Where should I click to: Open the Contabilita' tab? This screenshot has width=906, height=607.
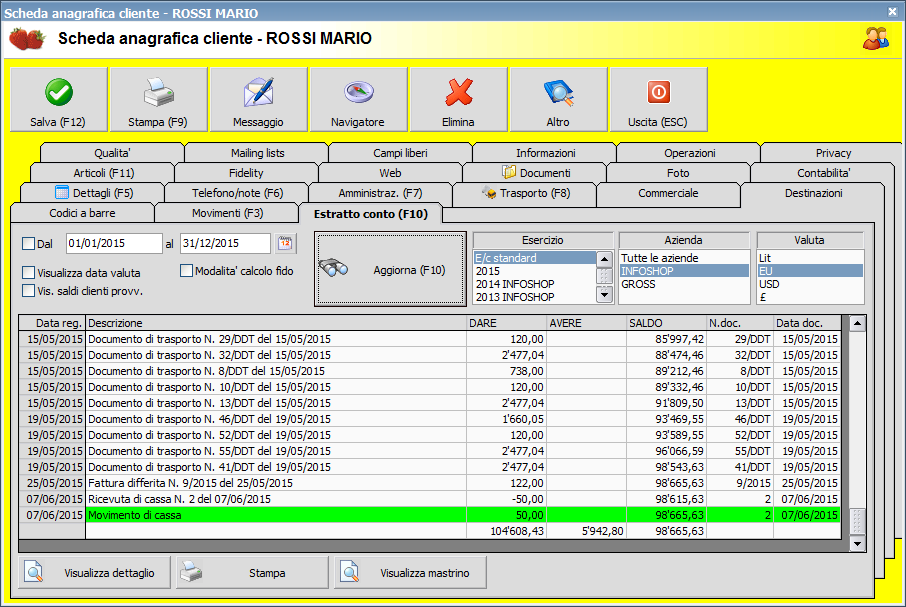tap(823, 173)
